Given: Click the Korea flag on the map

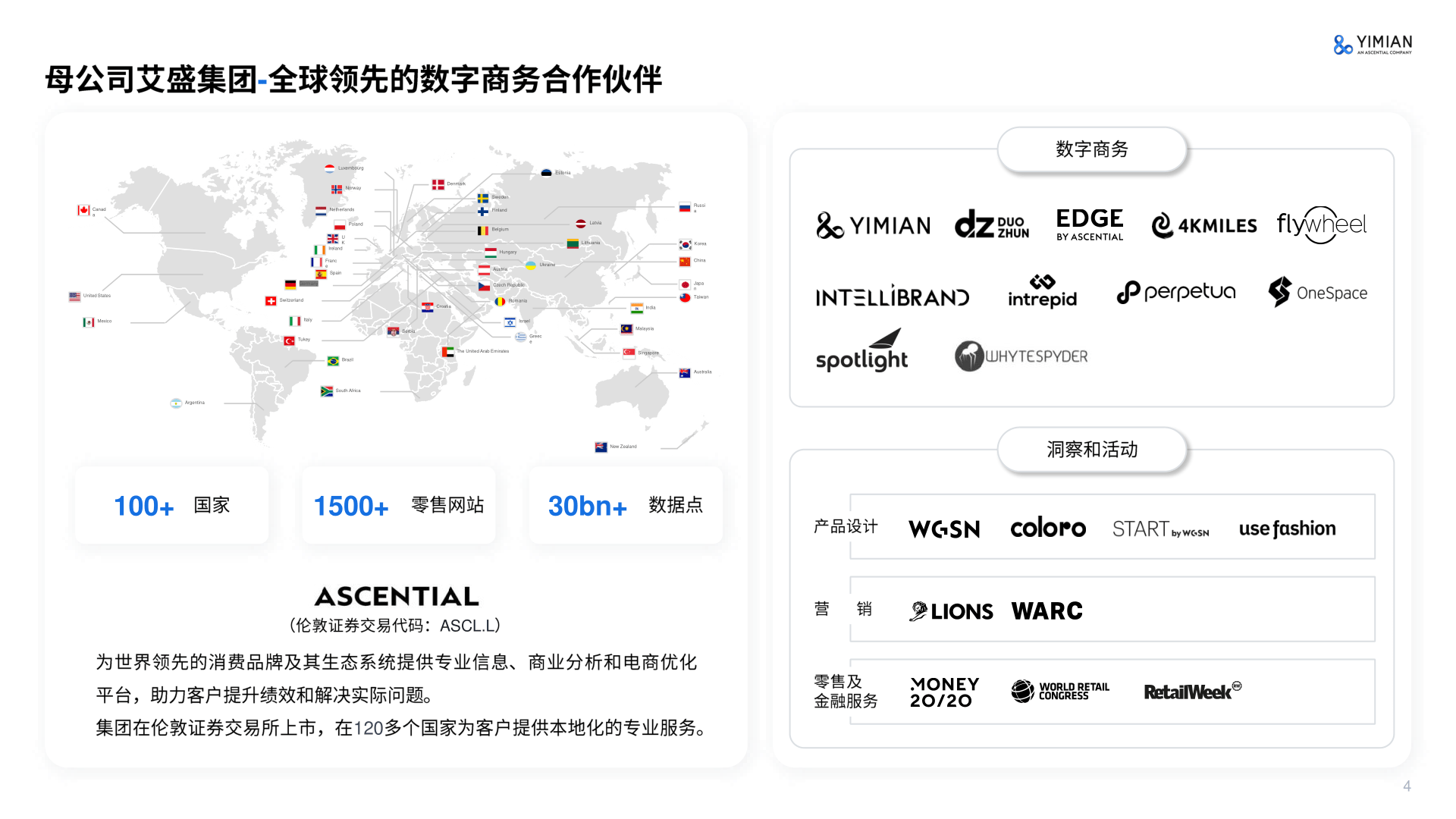Looking at the screenshot, I should pyautogui.click(x=686, y=244).
